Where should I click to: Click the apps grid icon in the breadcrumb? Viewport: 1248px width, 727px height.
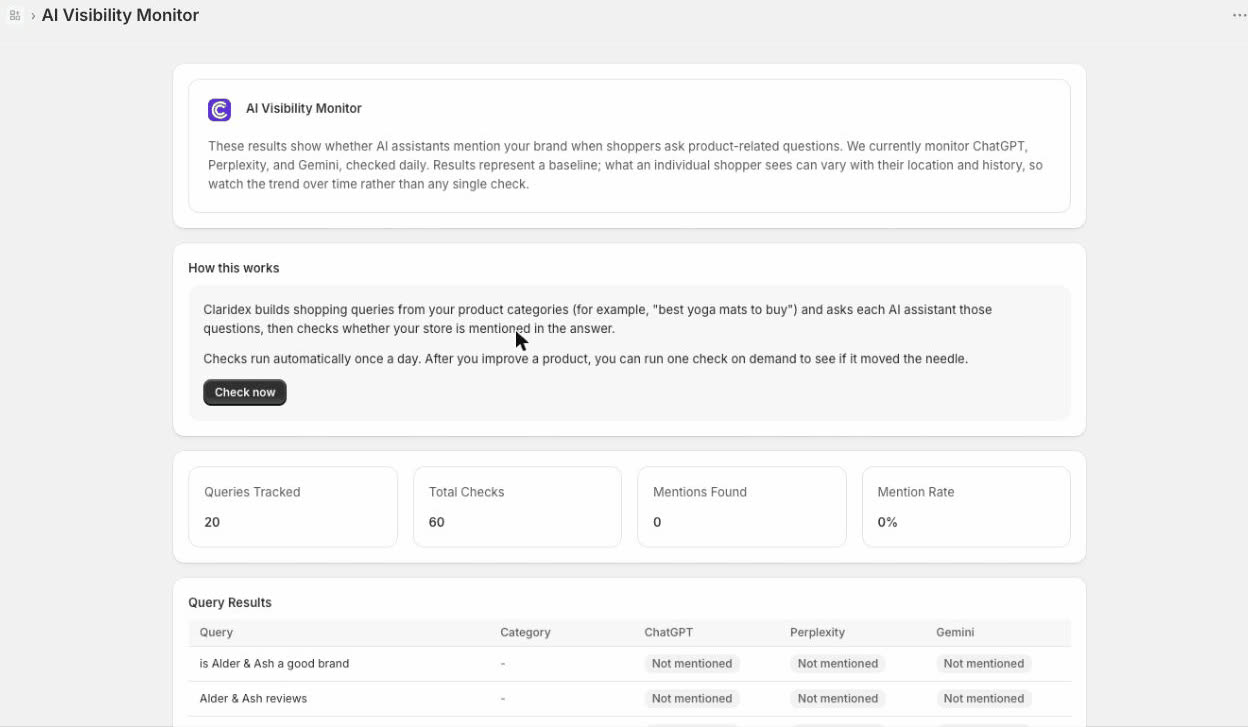14,16
